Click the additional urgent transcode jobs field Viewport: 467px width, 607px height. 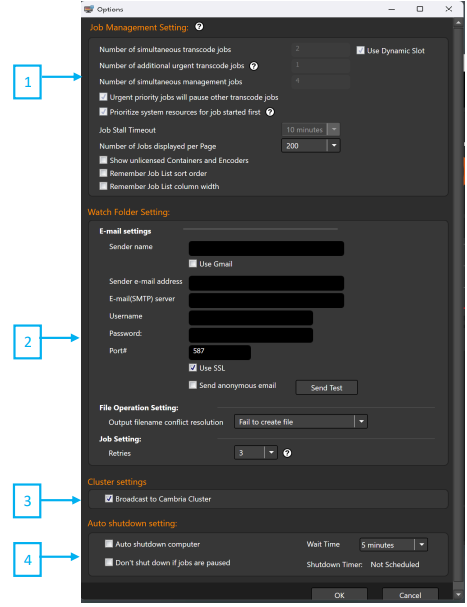point(321,65)
